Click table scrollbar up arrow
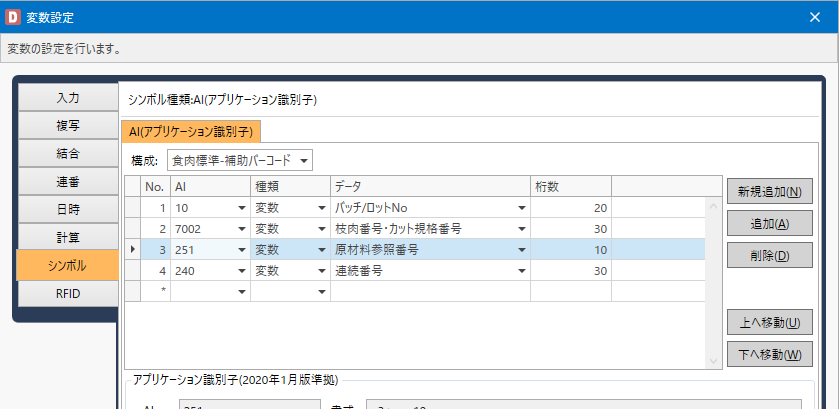 point(713,205)
